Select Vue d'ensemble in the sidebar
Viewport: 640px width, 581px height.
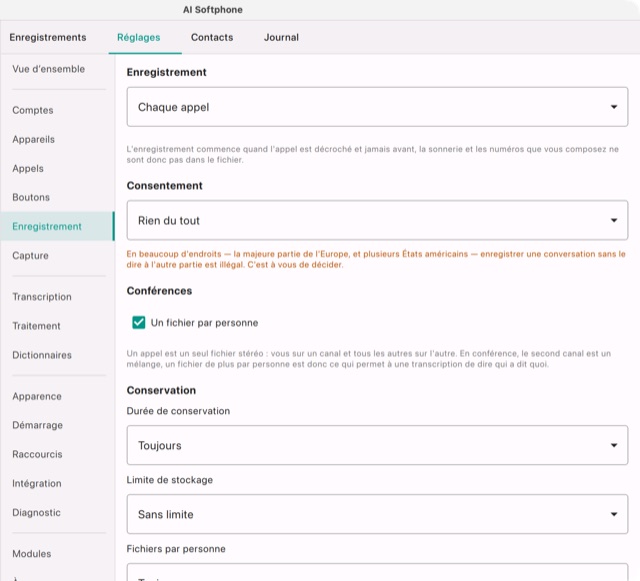pos(49,69)
